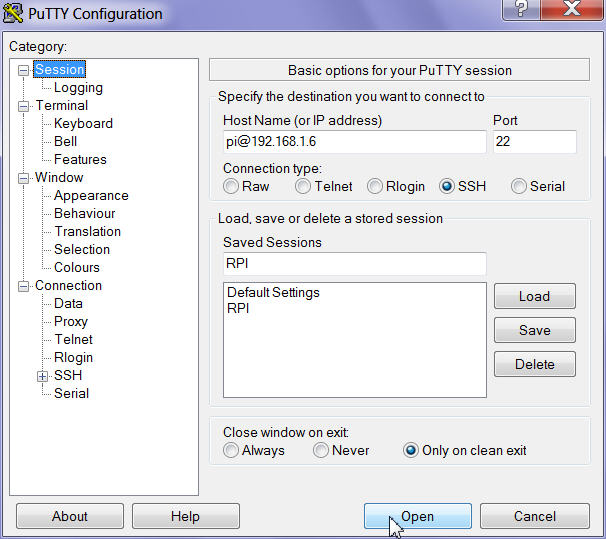Select the Telnet connection type radio button
This screenshot has height=539, width=606.
pyautogui.click(x=303, y=186)
